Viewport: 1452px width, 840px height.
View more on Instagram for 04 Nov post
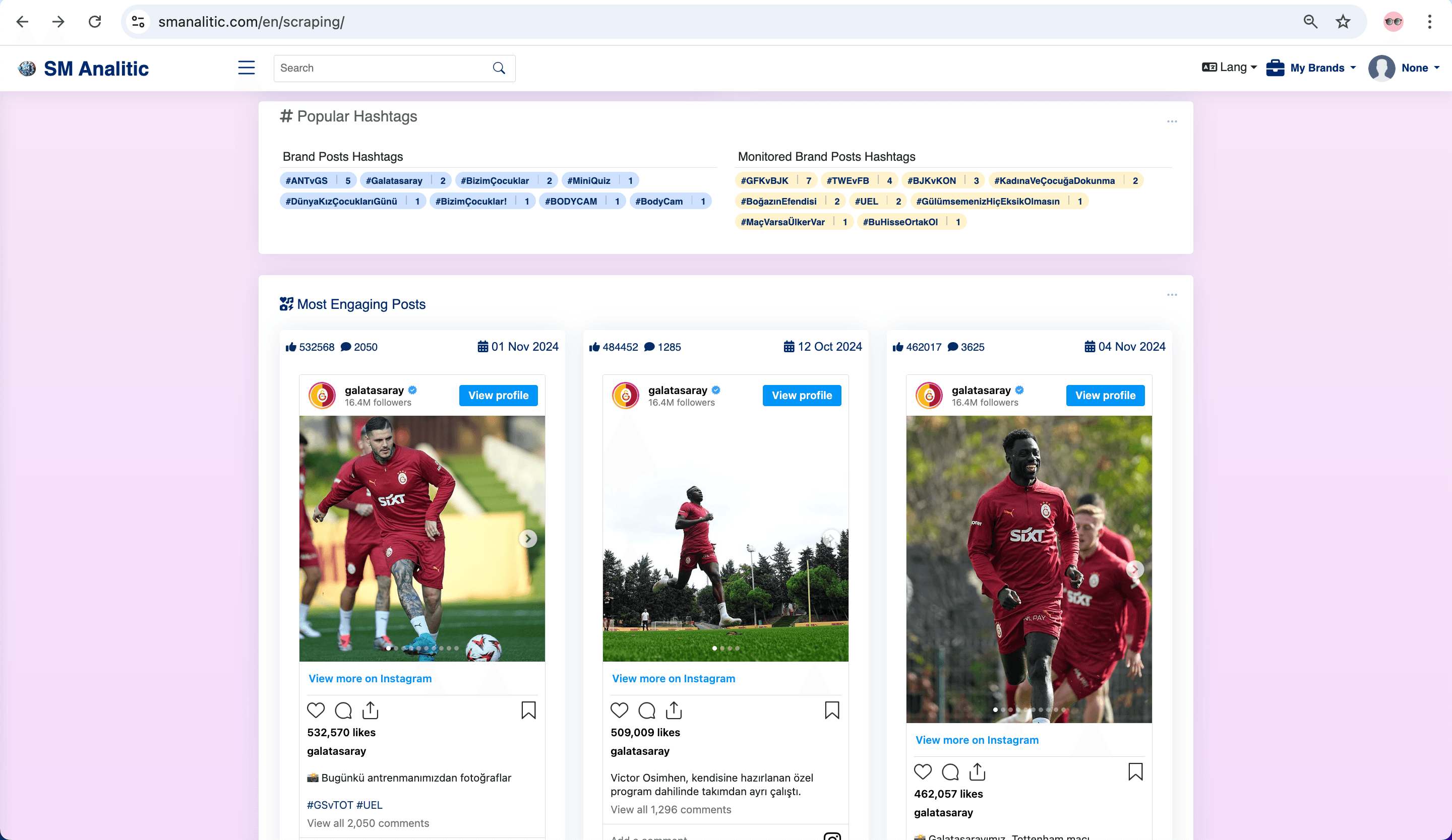[x=977, y=740]
